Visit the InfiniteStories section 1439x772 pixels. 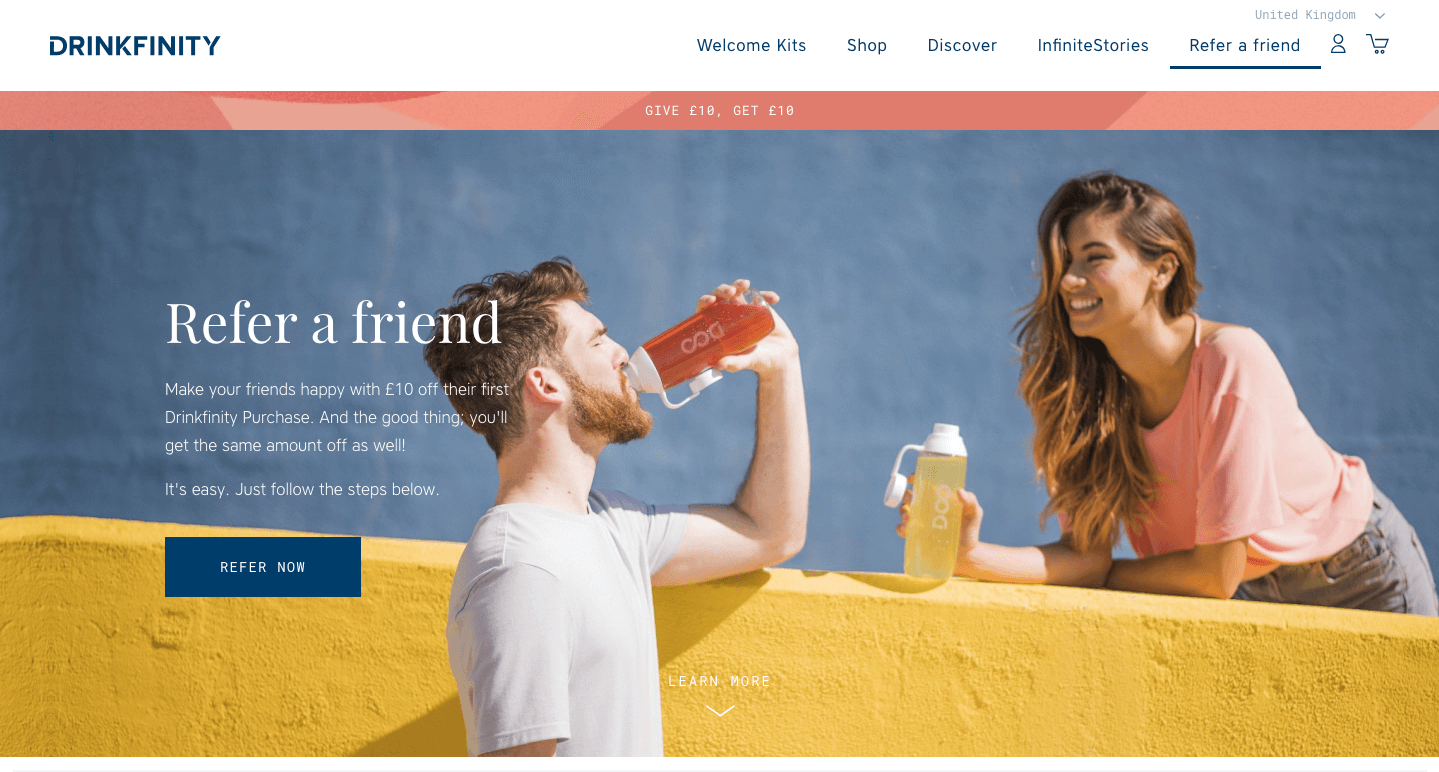(1093, 45)
